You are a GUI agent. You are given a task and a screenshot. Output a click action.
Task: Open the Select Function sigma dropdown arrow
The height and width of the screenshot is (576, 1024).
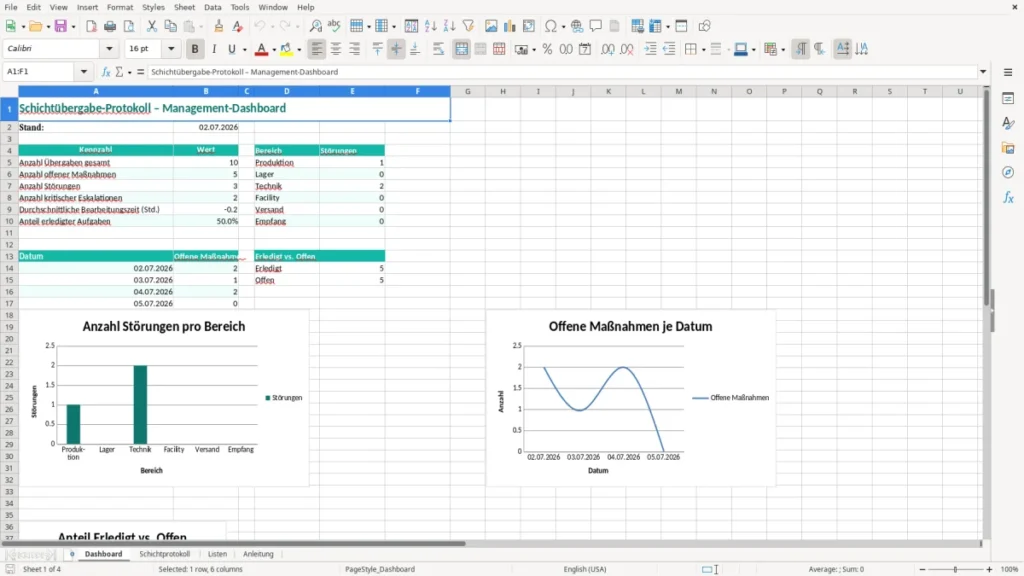tap(129, 72)
